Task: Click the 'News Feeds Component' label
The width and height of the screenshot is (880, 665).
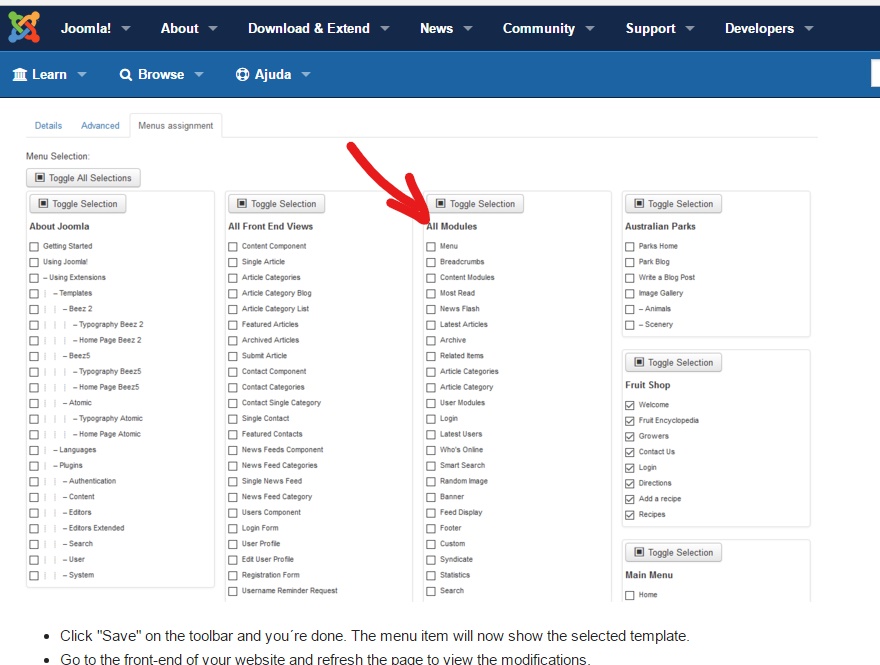Action: [282, 450]
